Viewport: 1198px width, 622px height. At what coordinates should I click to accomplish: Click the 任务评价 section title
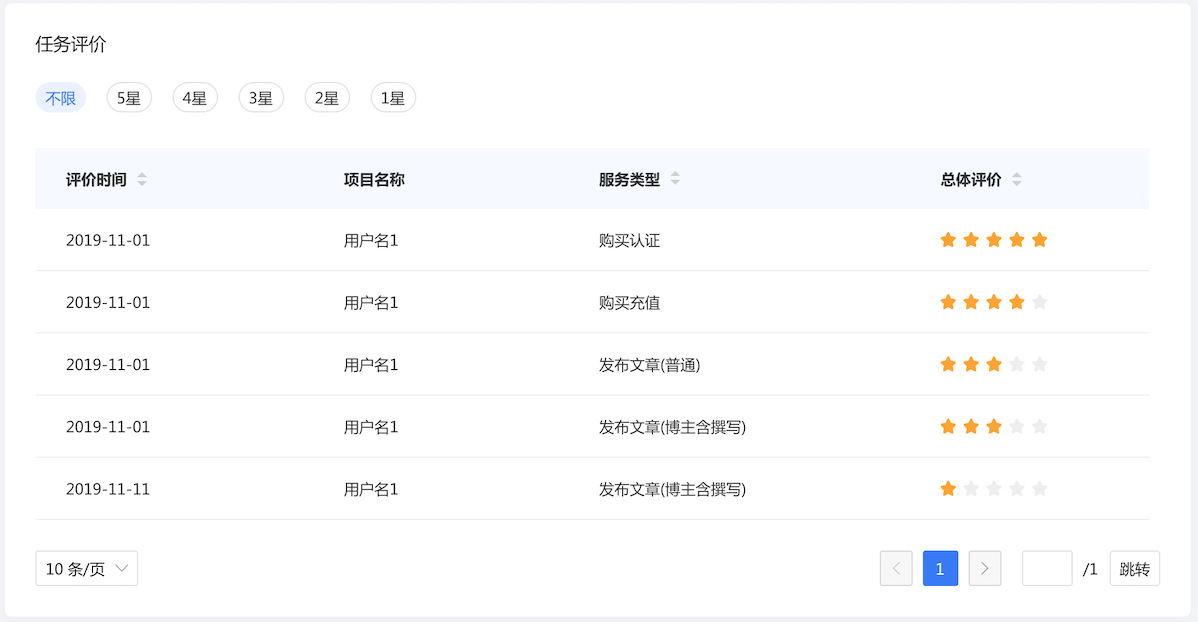pyautogui.click(x=71, y=44)
